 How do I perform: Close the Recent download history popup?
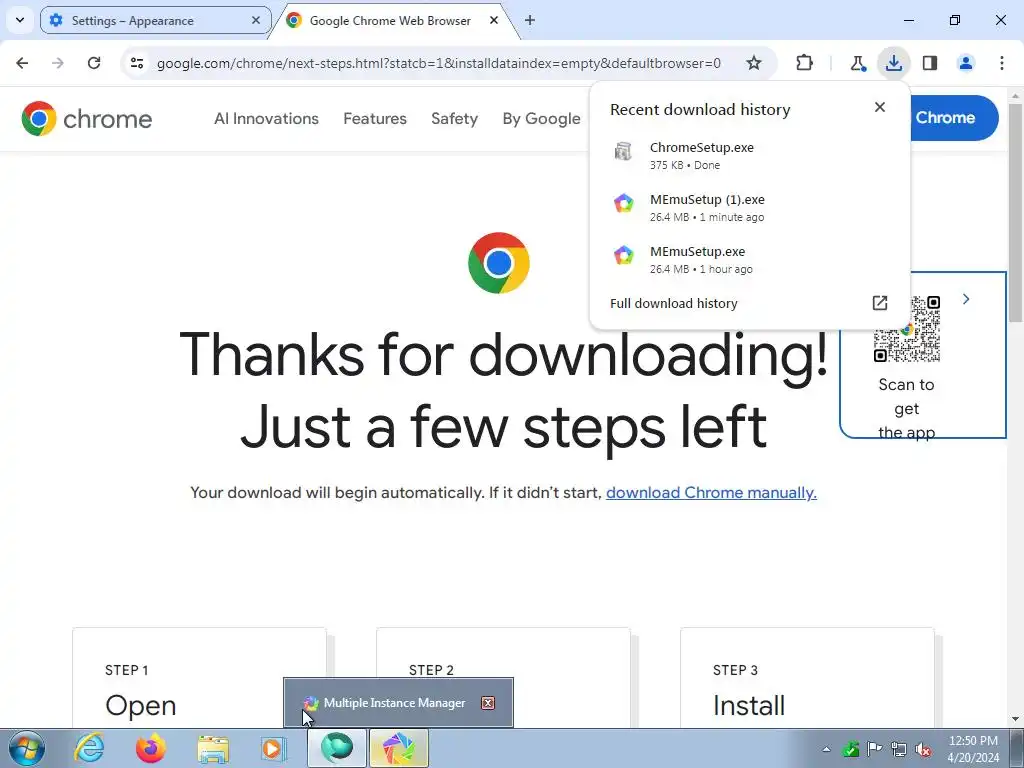tap(880, 107)
